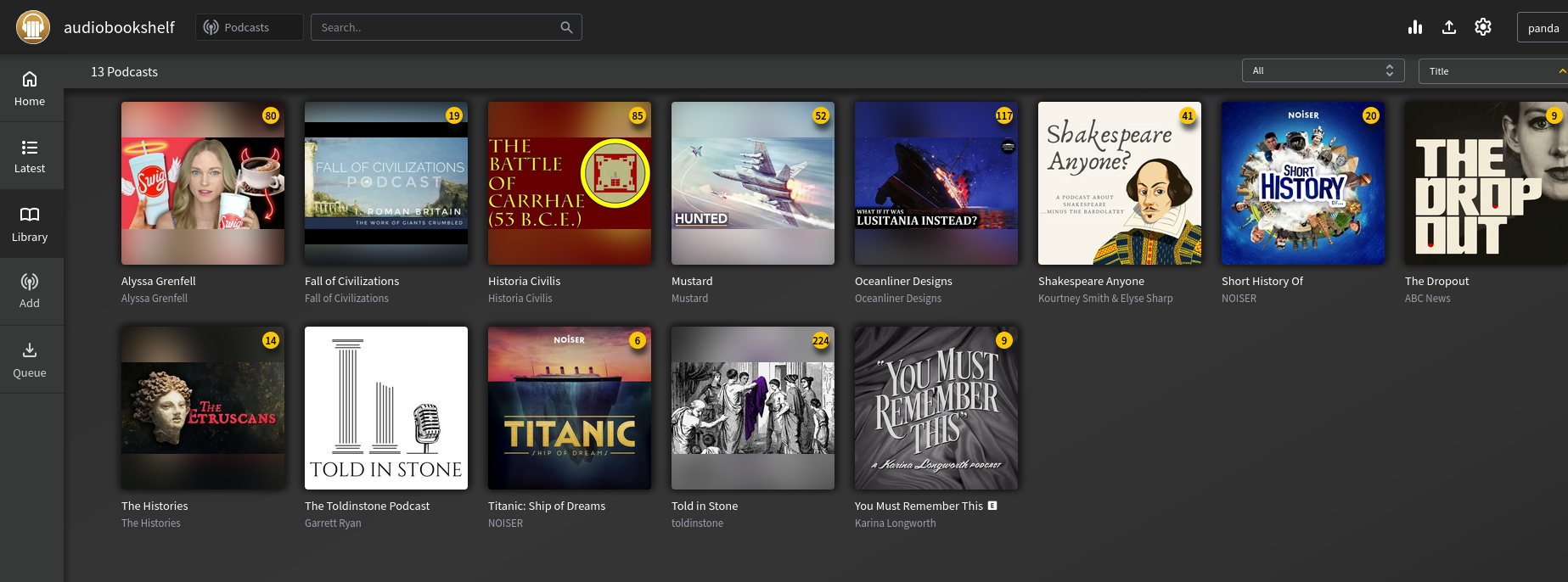This screenshot has height=582, width=1568.
Task: Open The Toldinstone Podcast cover
Action: point(386,408)
